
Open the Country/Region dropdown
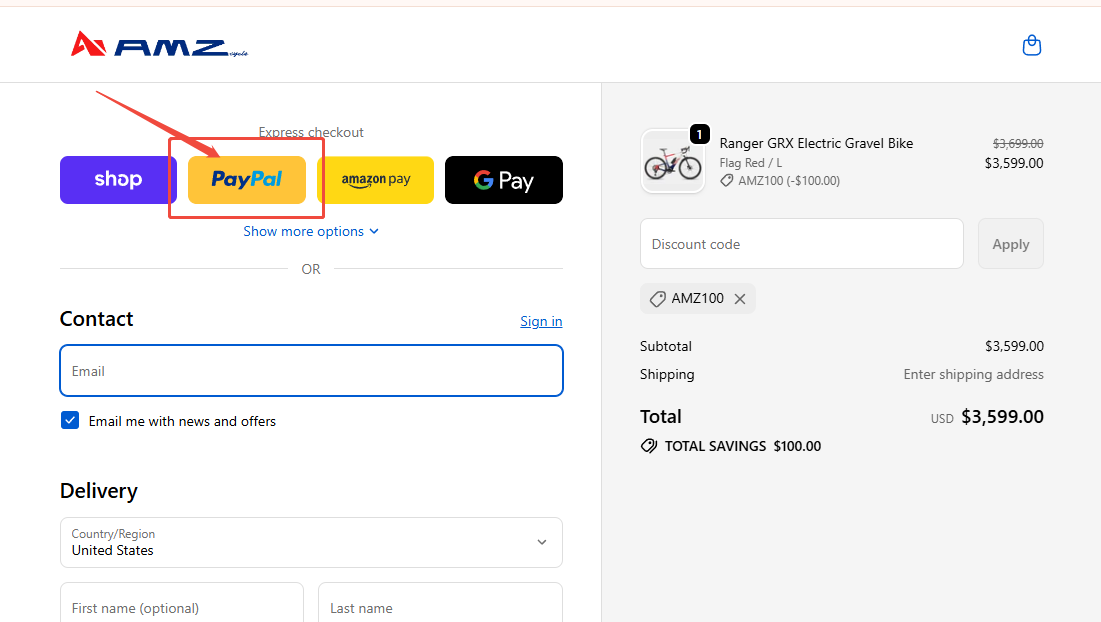pos(311,542)
